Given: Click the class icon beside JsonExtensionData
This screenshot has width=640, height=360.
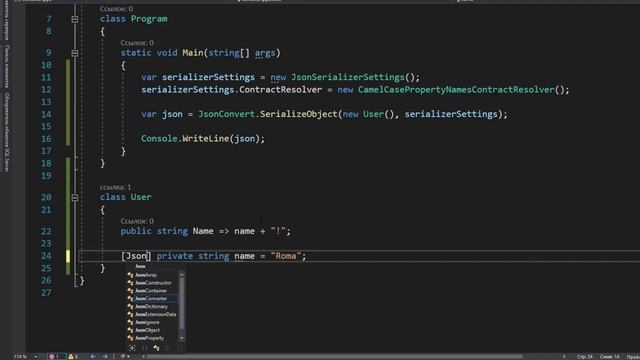Looking at the screenshot, I should point(130,314).
